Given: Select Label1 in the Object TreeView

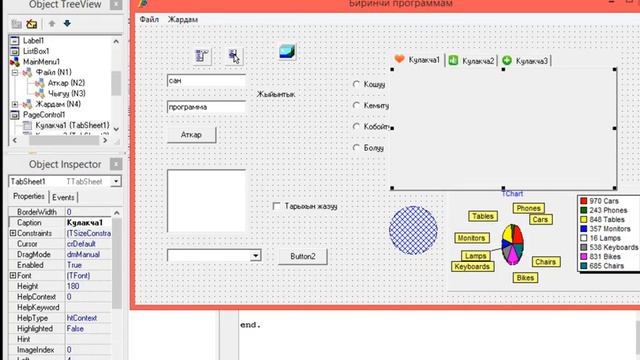Looking at the screenshot, I should 33,40.
